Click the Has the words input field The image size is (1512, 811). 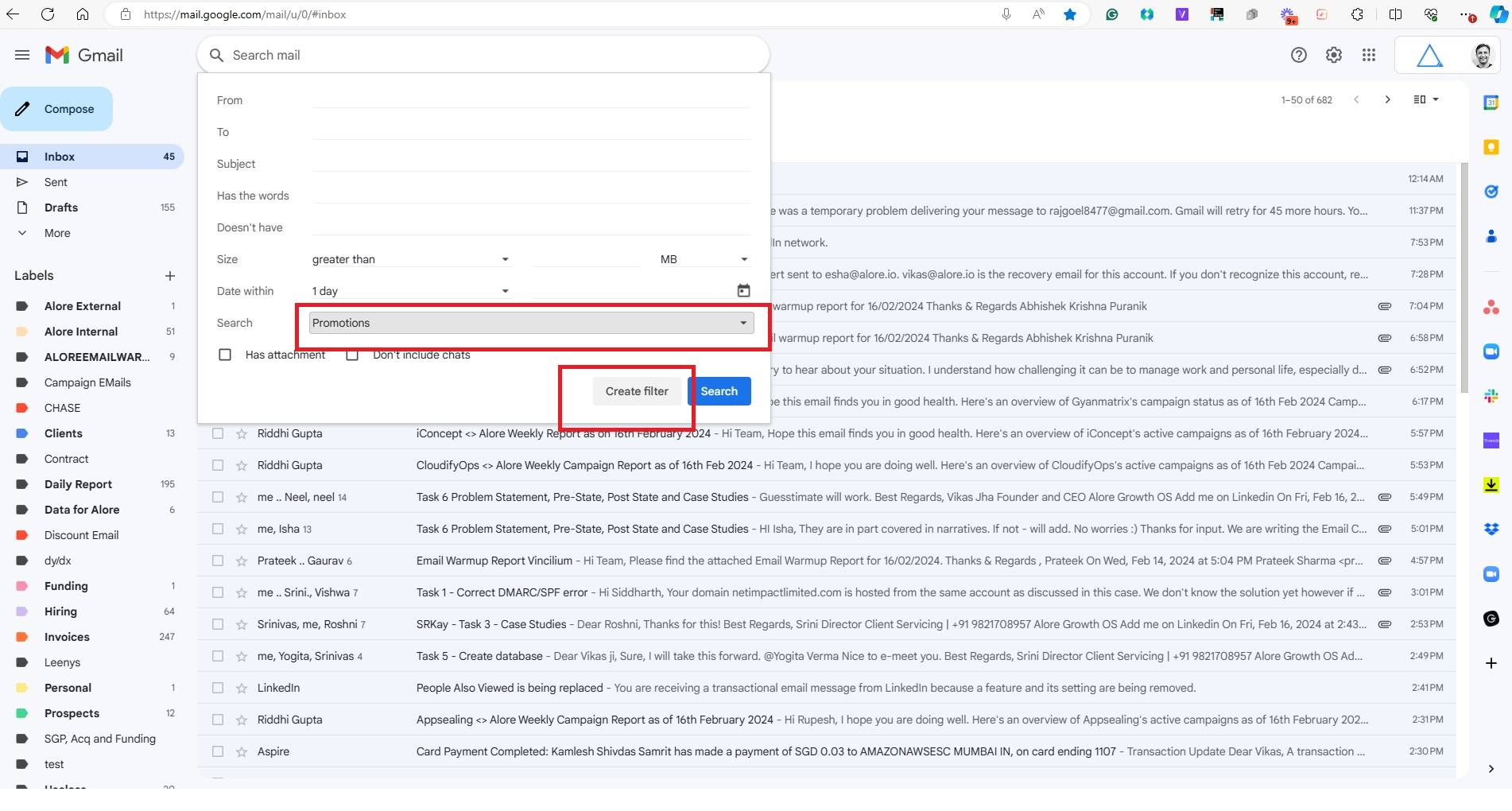click(531, 195)
